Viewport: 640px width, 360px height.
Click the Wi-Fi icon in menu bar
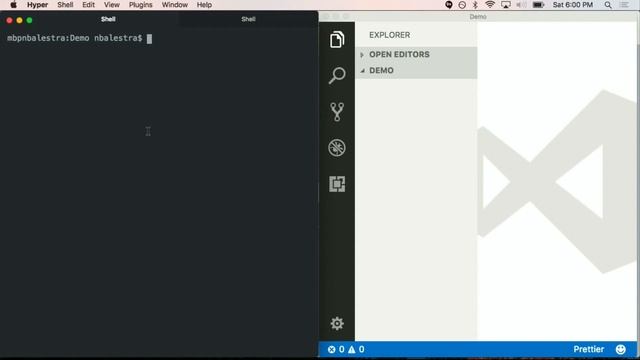(490, 5)
